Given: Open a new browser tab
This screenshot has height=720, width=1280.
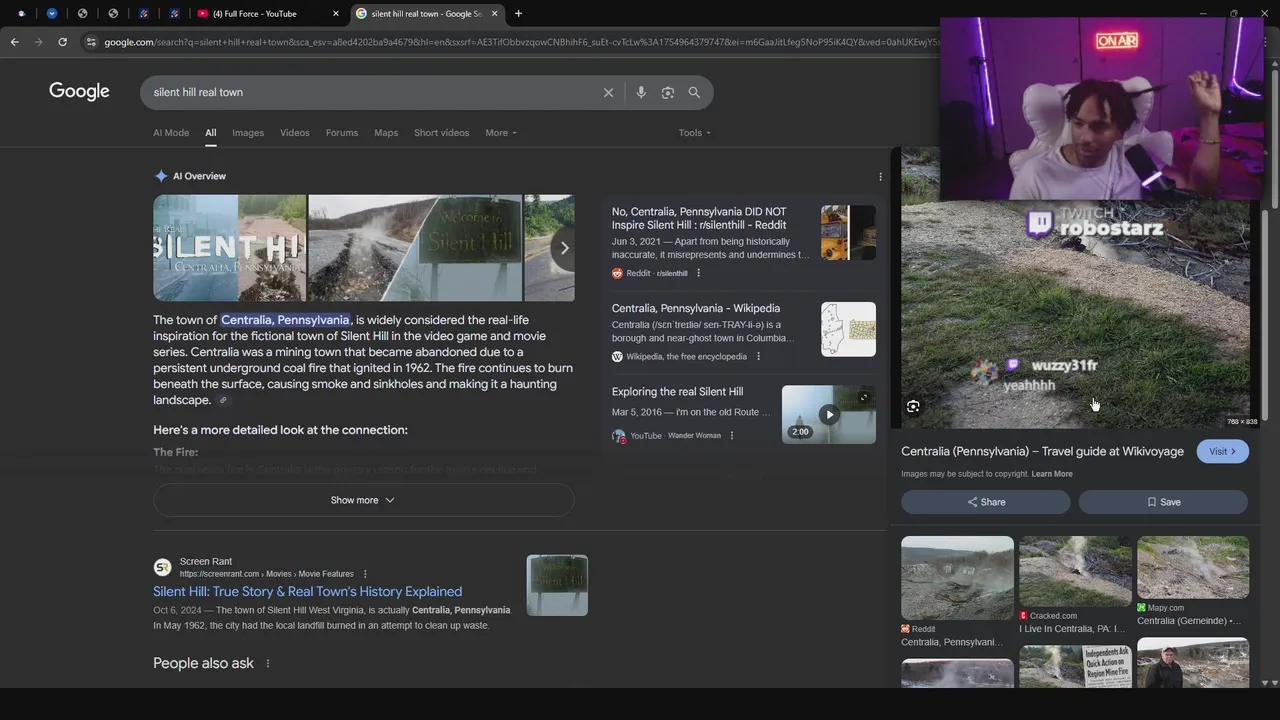Looking at the screenshot, I should (x=518, y=14).
